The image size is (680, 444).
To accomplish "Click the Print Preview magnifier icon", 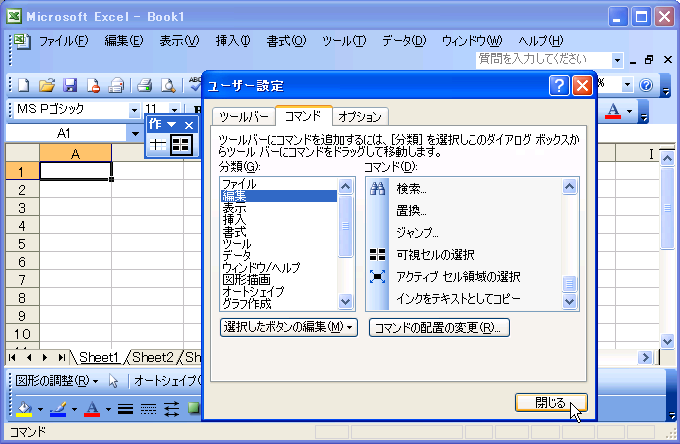I will 168,85.
